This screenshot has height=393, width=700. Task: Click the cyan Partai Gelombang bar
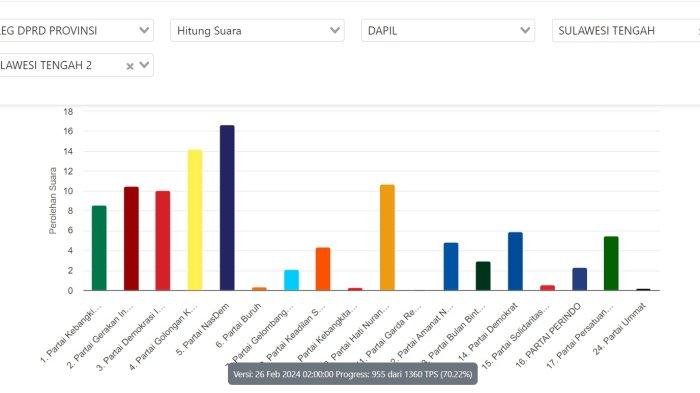click(292, 280)
